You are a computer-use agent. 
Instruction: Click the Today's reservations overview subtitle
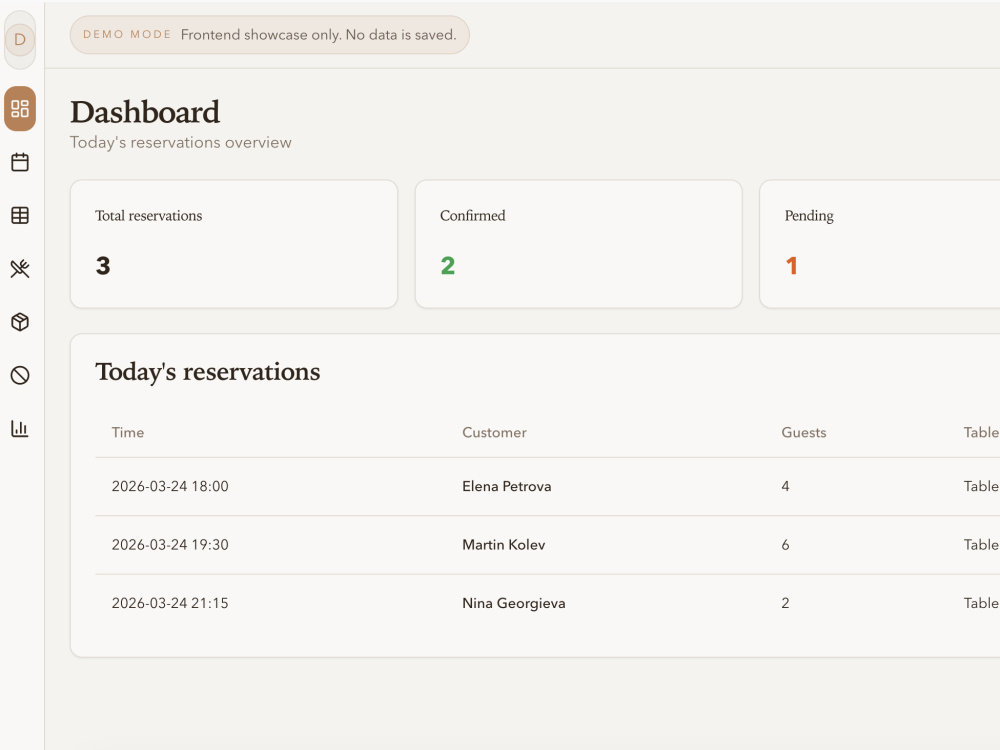180,142
